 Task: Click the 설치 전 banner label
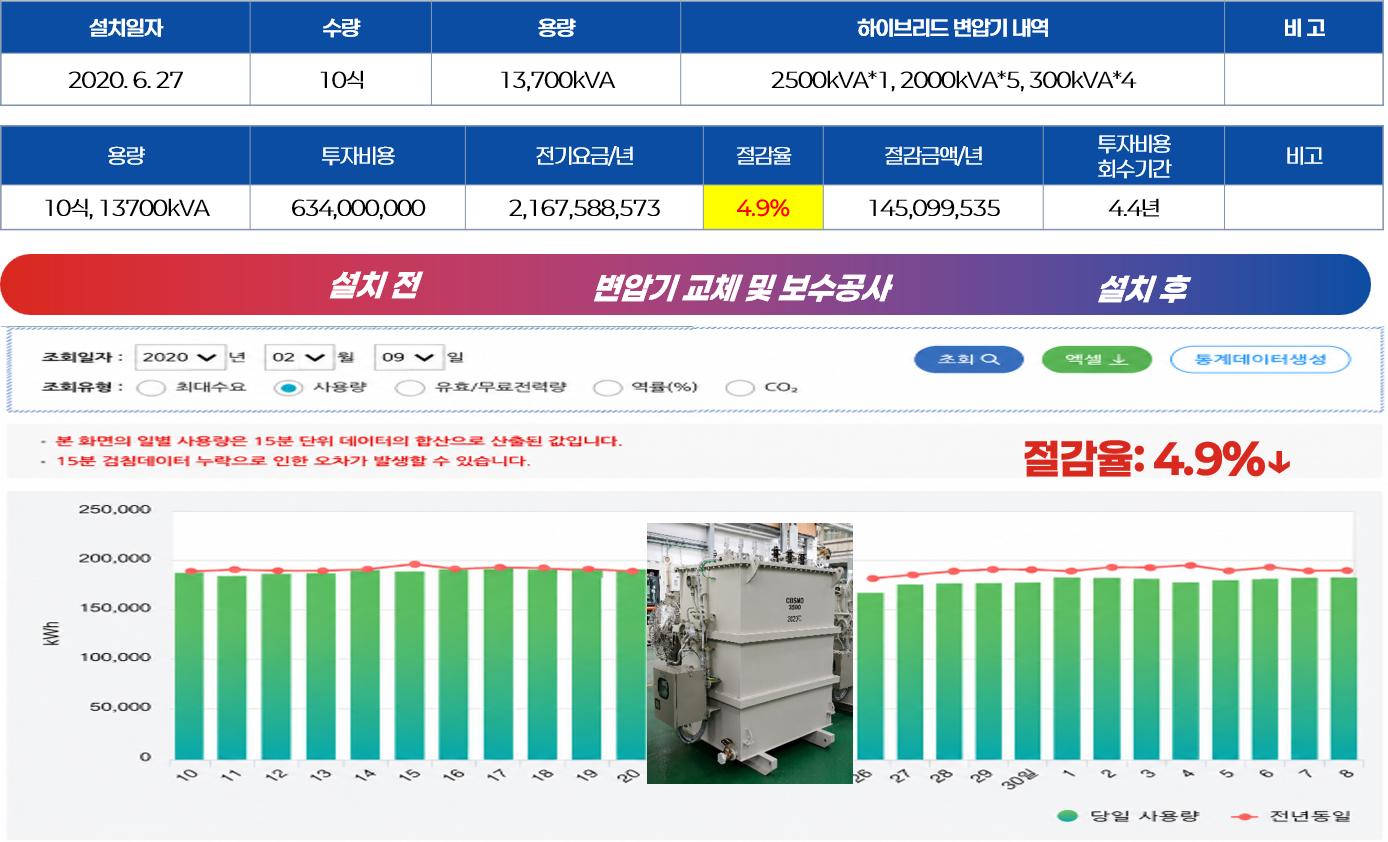pos(373,286)
